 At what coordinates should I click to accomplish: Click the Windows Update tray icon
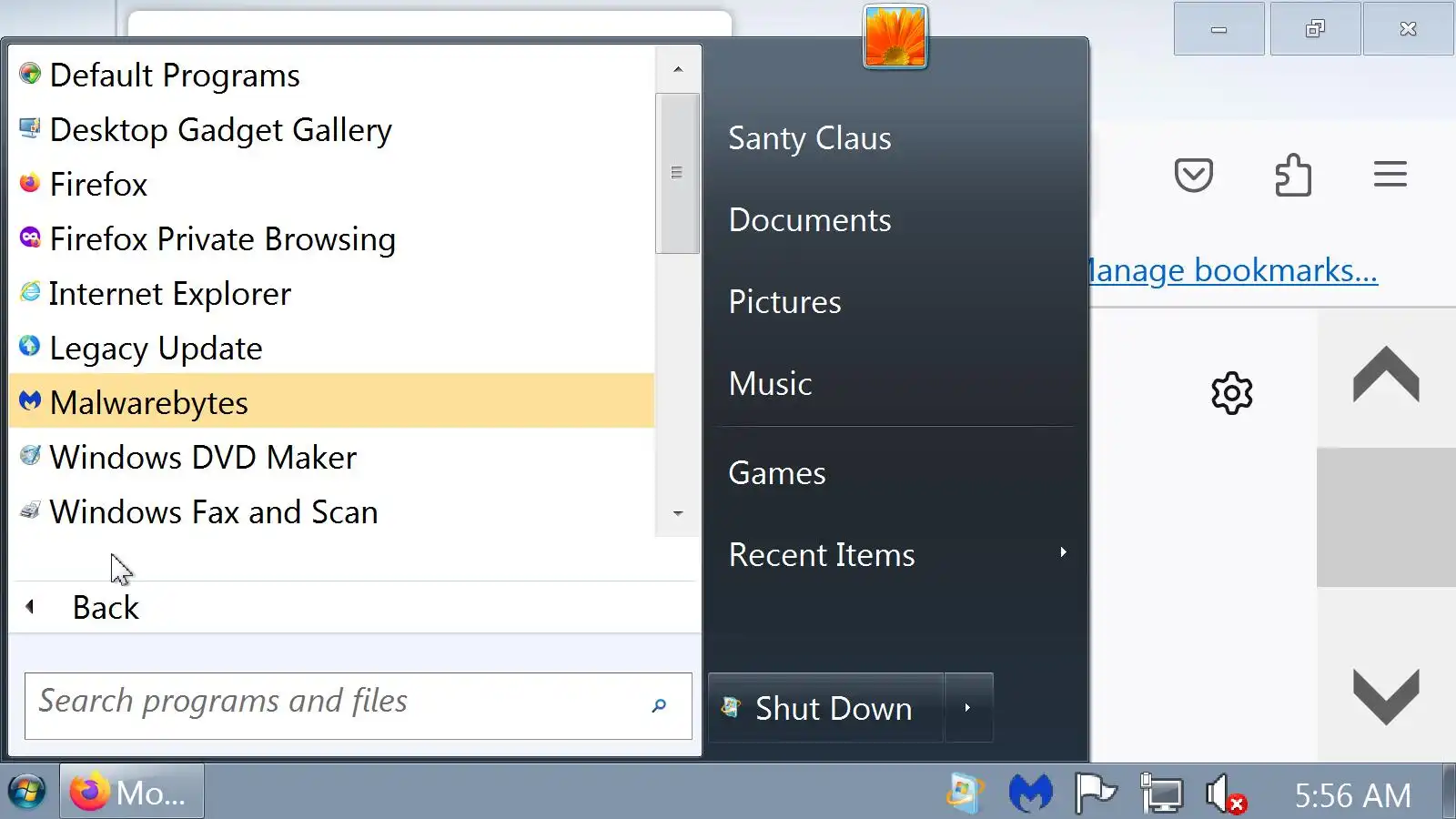(965, 794)
